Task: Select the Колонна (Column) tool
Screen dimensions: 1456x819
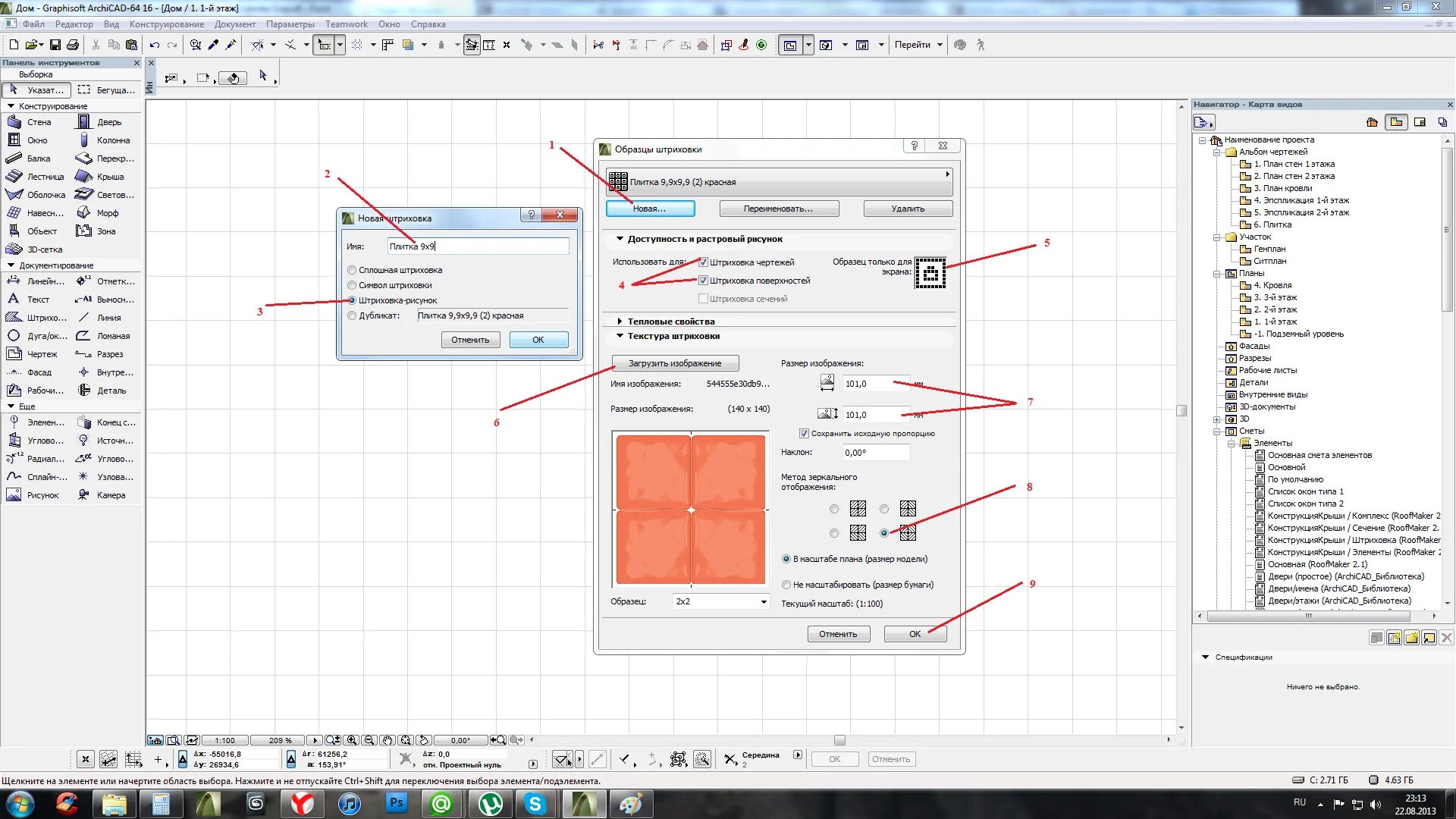Action: click(104, 140)
